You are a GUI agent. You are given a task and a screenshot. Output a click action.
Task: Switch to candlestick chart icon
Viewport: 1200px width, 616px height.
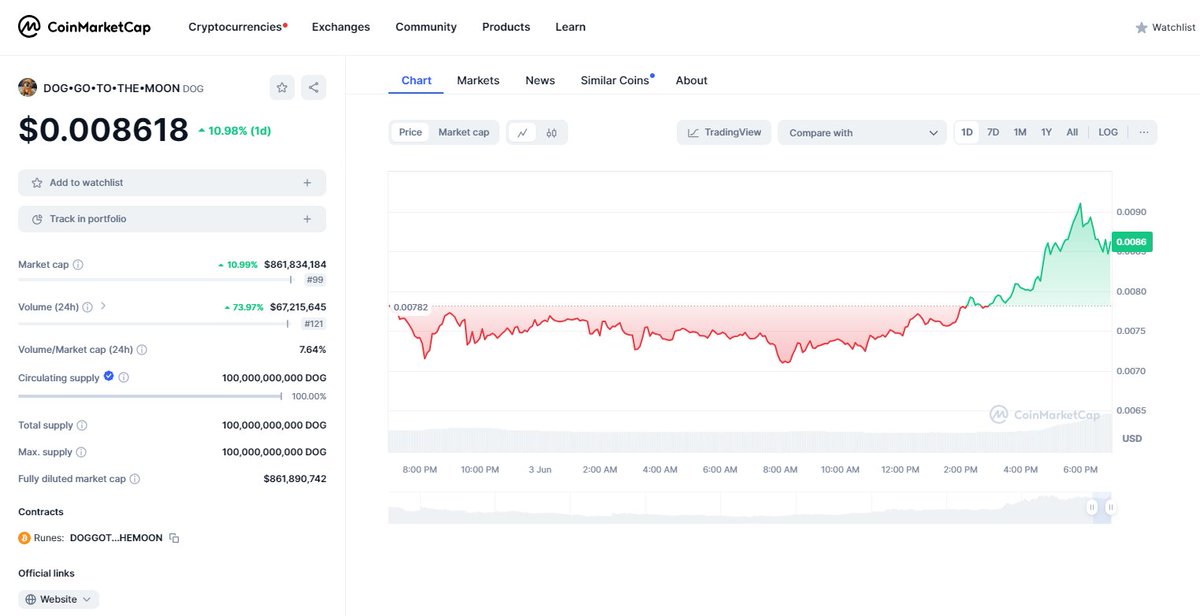click(551, 132)
